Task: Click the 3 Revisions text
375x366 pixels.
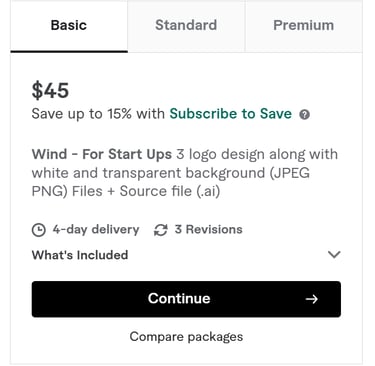Action: tap(209, 230)
